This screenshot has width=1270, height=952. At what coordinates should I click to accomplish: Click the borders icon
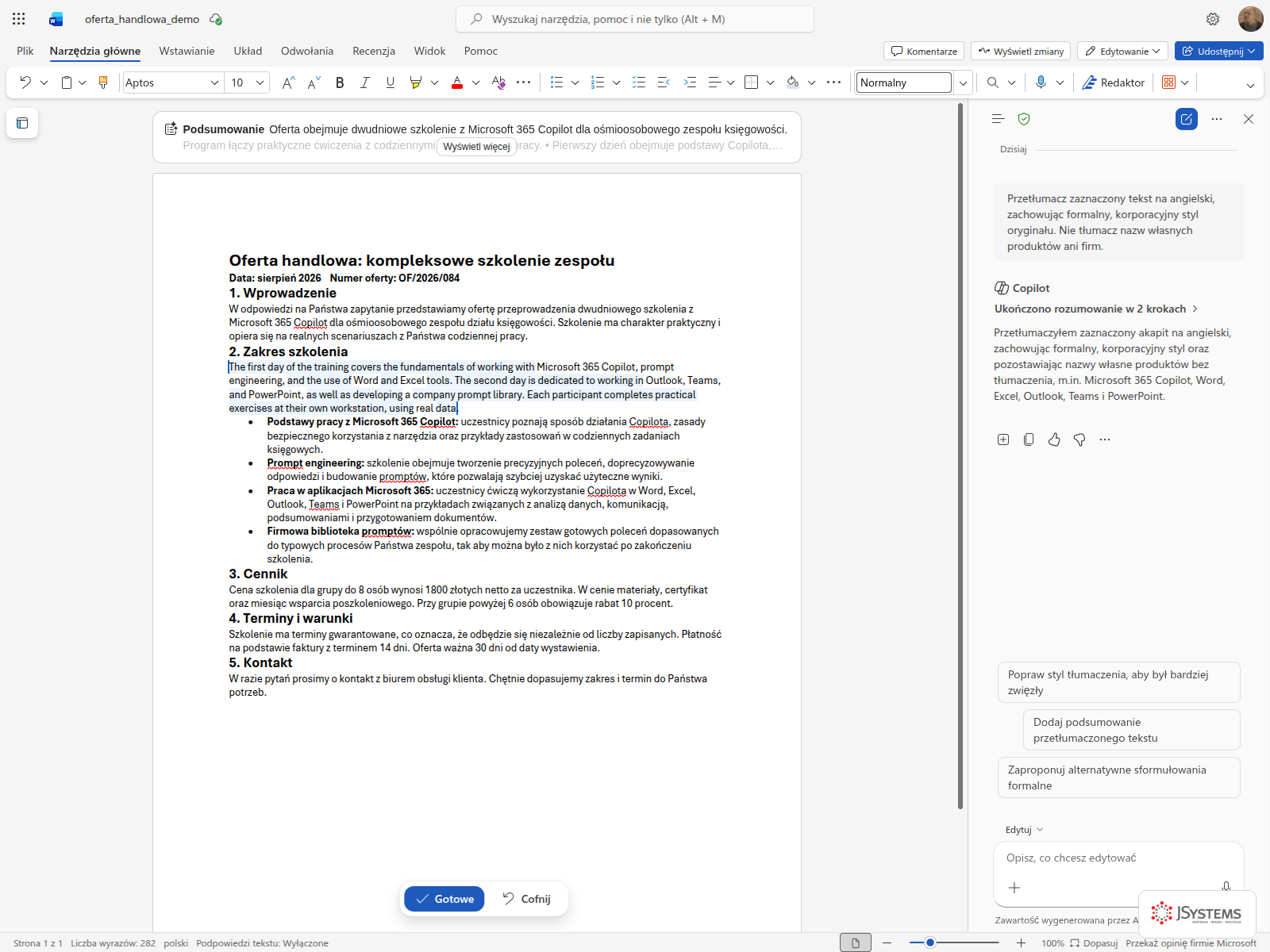click(752, 83)
